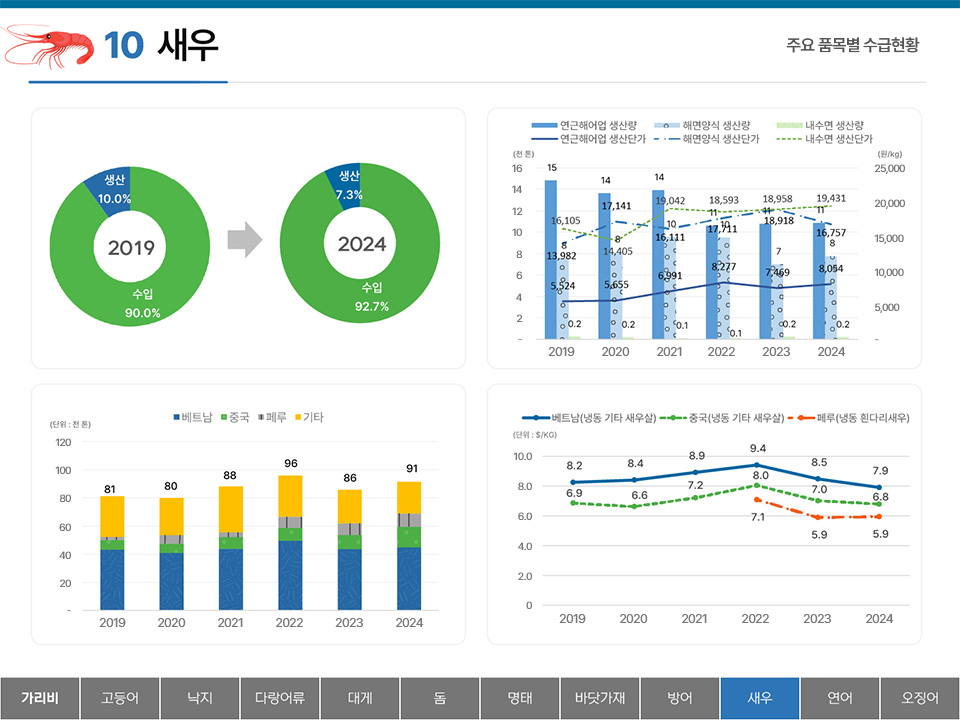Switch to the 오징어 tab
960x720 pixels.
pyautogui.click(x=920, y=698)
